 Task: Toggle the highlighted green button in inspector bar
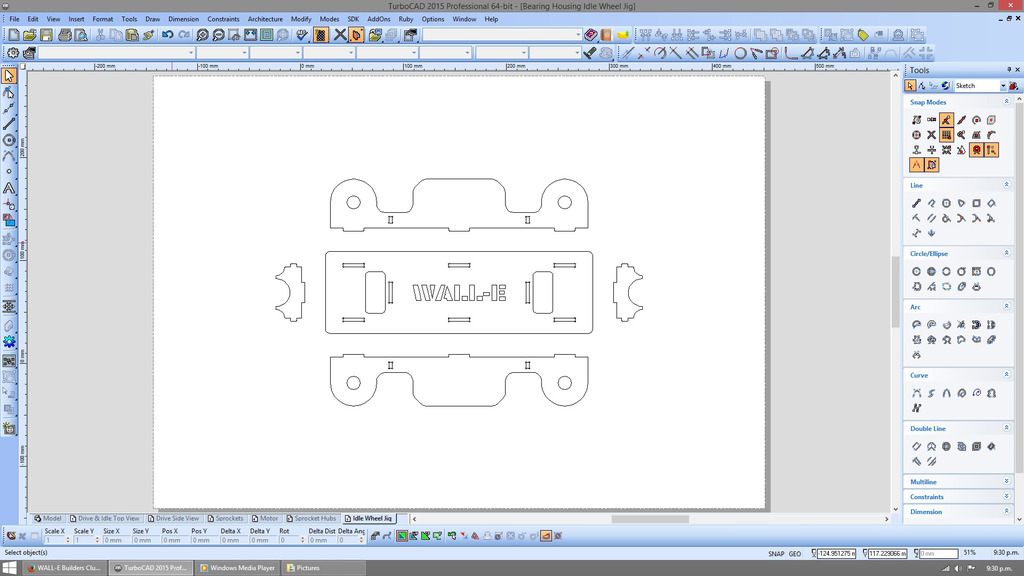tap(402, 536)
